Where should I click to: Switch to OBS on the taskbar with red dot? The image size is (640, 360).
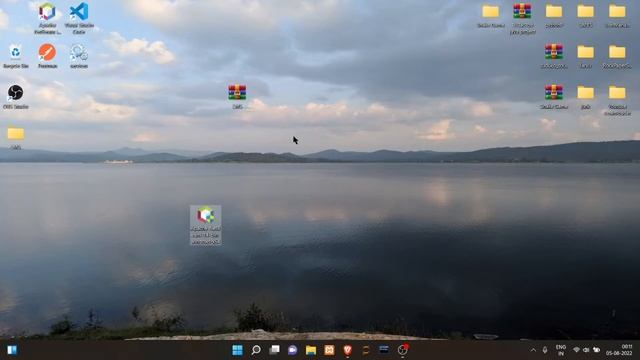pos(403,350)
